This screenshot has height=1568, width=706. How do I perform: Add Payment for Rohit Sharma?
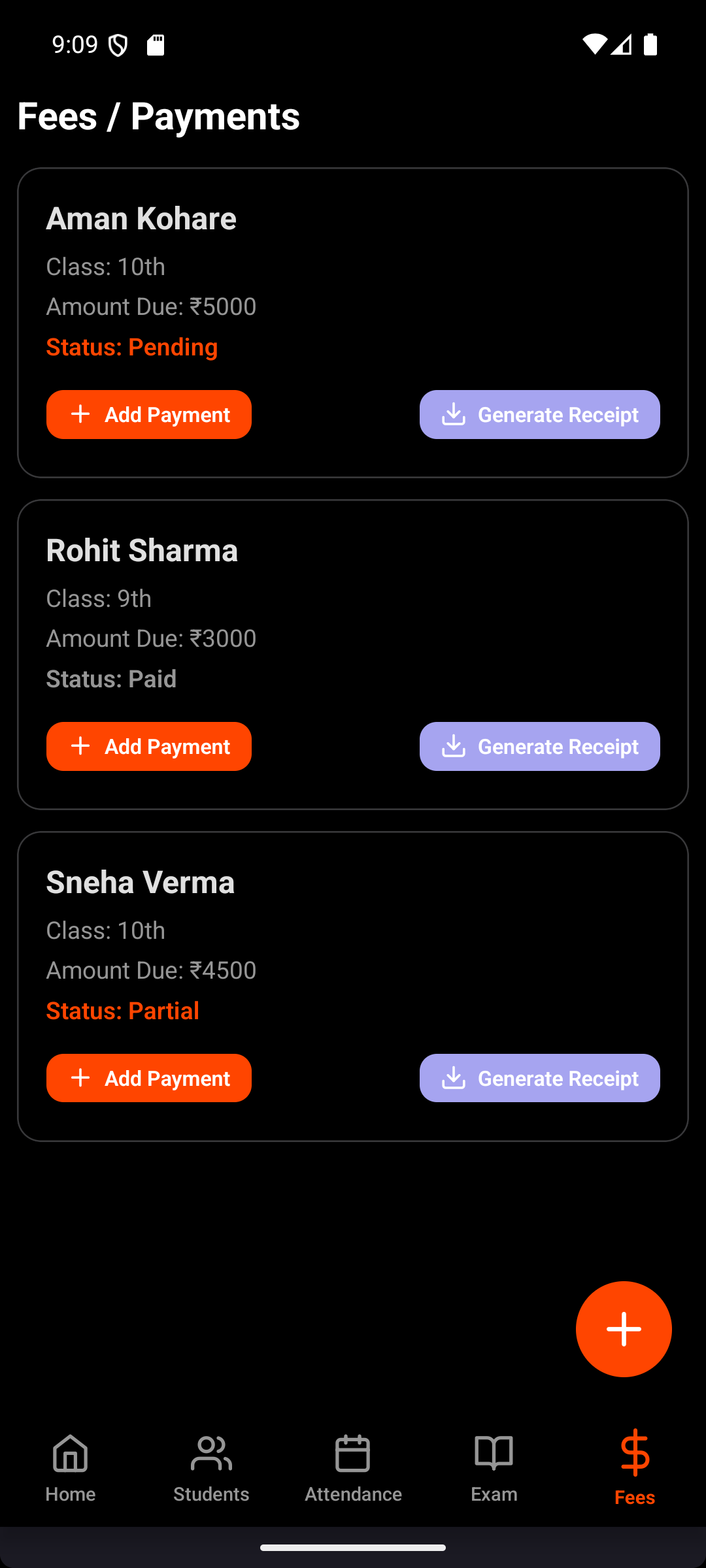(149, 747)
